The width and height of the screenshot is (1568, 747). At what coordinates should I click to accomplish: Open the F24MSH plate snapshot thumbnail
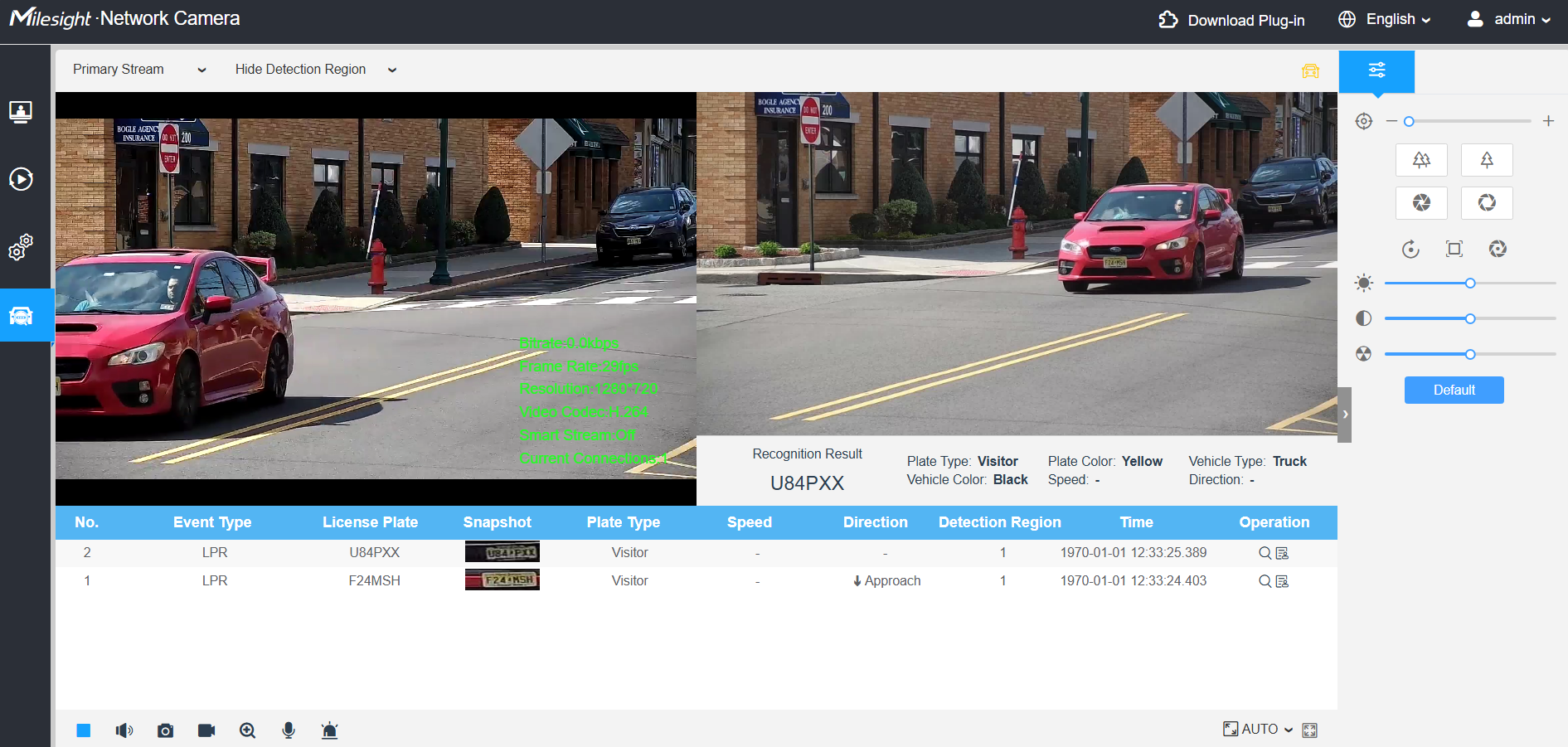[502, 580]
